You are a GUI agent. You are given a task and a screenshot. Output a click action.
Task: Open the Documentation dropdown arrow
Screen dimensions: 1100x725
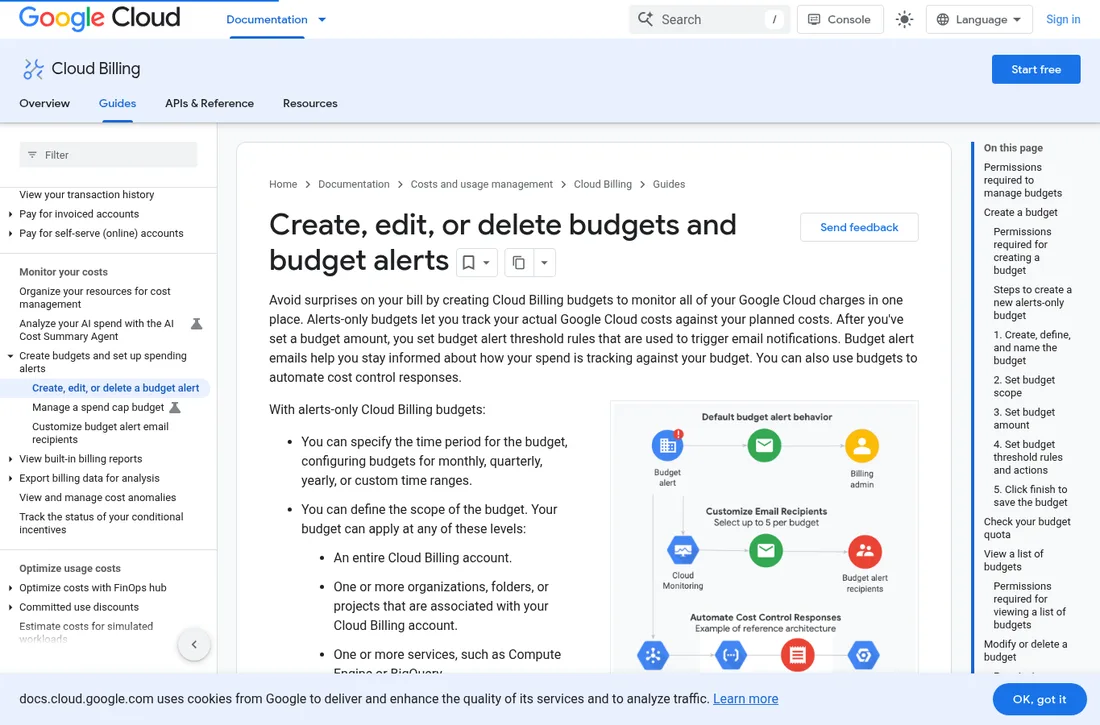322,20
